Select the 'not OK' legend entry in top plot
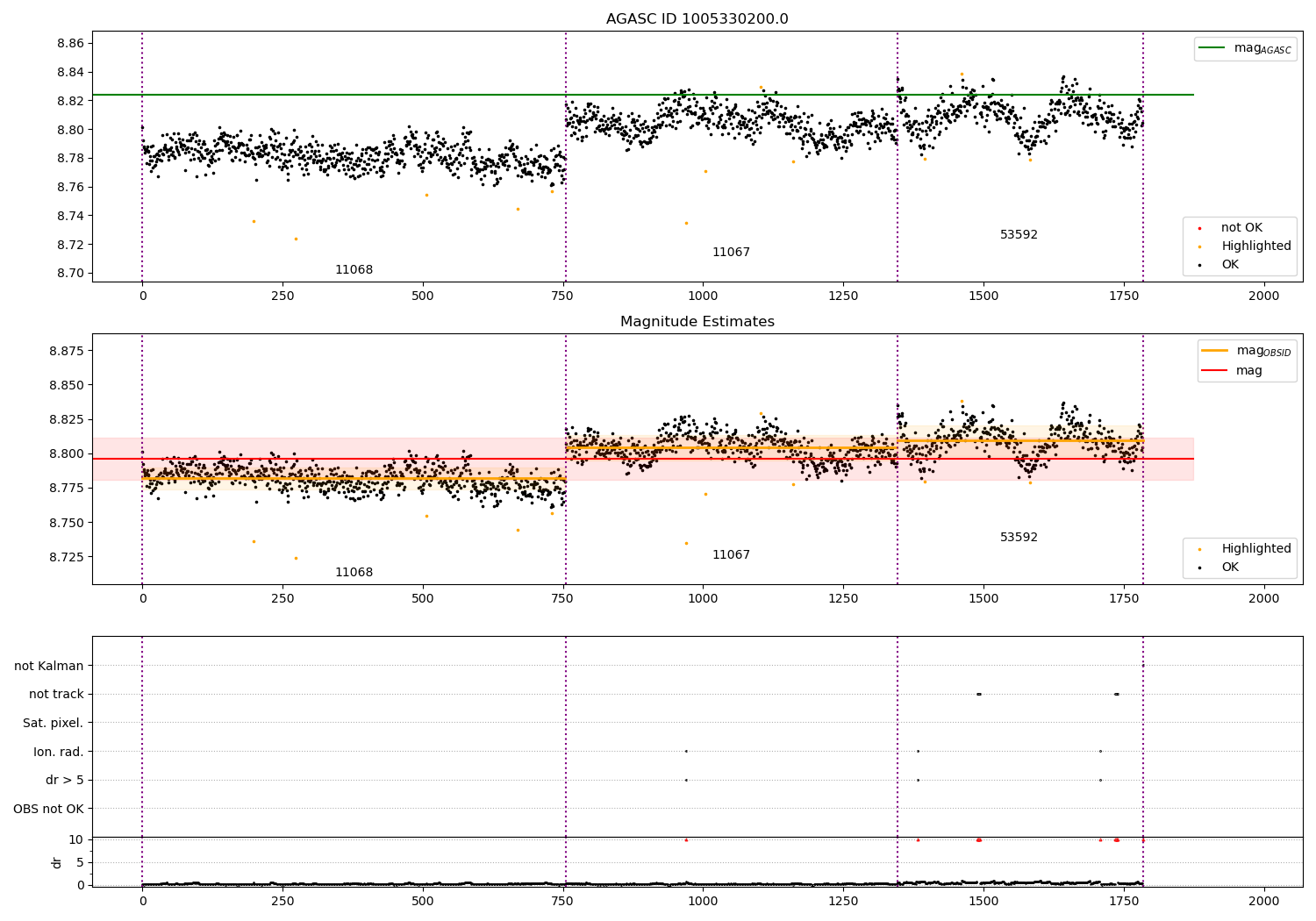 1241,228
